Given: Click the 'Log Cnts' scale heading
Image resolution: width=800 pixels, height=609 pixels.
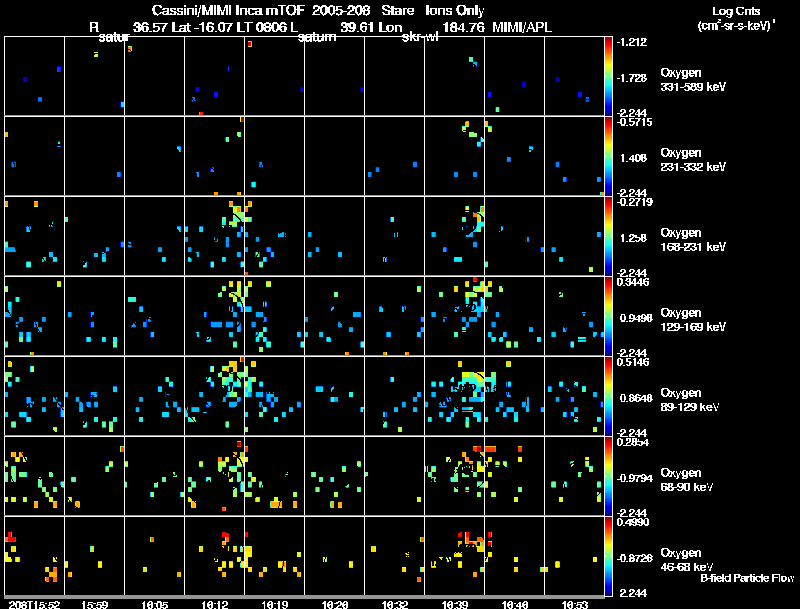Looking at the screenshot, I should coord(736,11).
